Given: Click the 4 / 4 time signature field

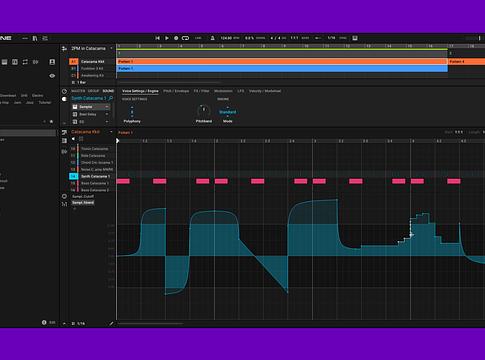Looking at the screenshot, I should 278,38.
